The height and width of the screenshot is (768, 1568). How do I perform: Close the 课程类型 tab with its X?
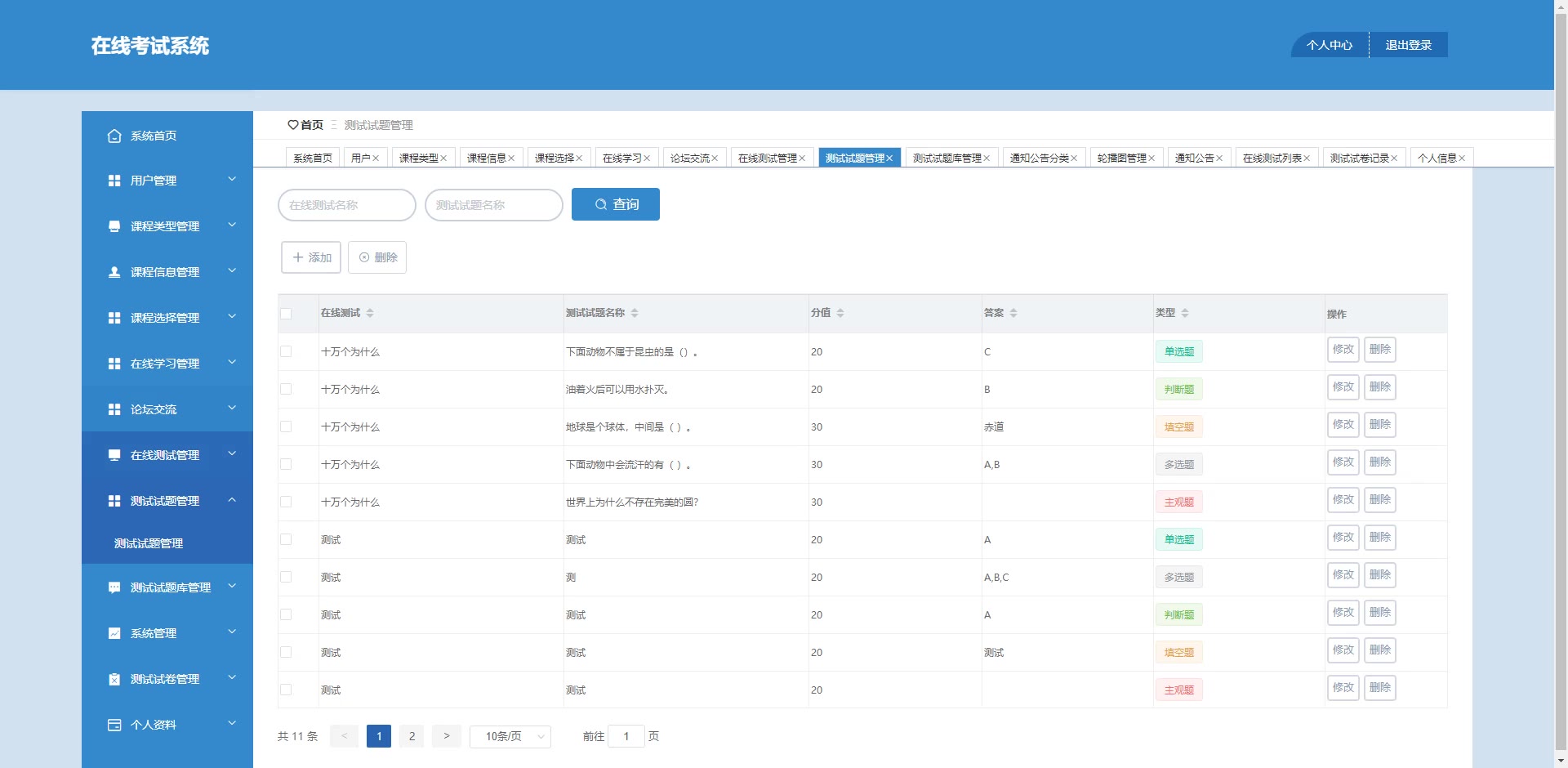(443, 159)
